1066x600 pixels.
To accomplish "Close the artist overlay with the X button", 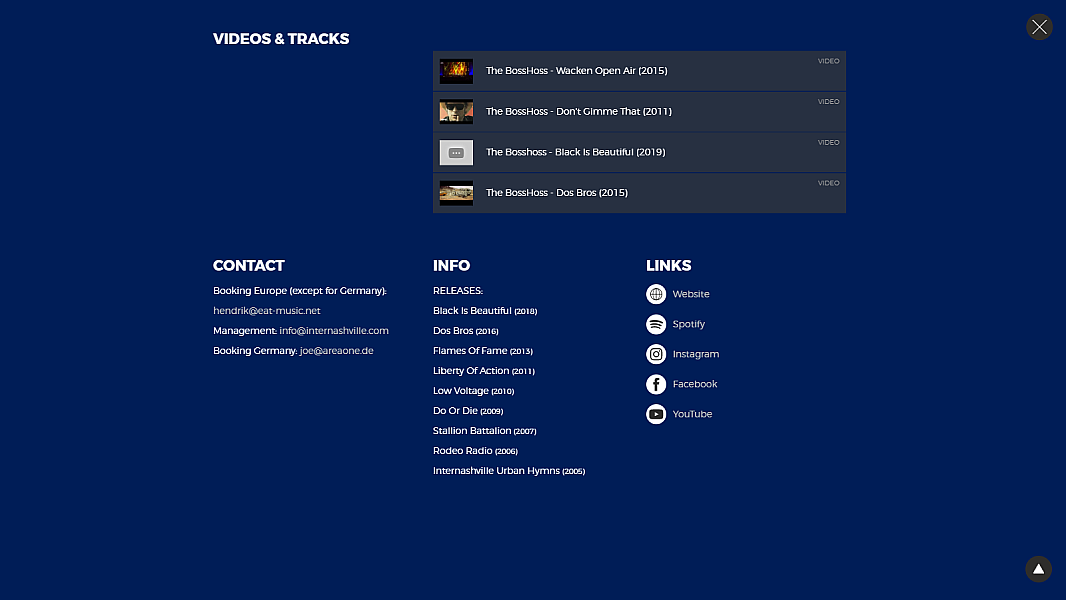I will click(x=1039, y=27).
